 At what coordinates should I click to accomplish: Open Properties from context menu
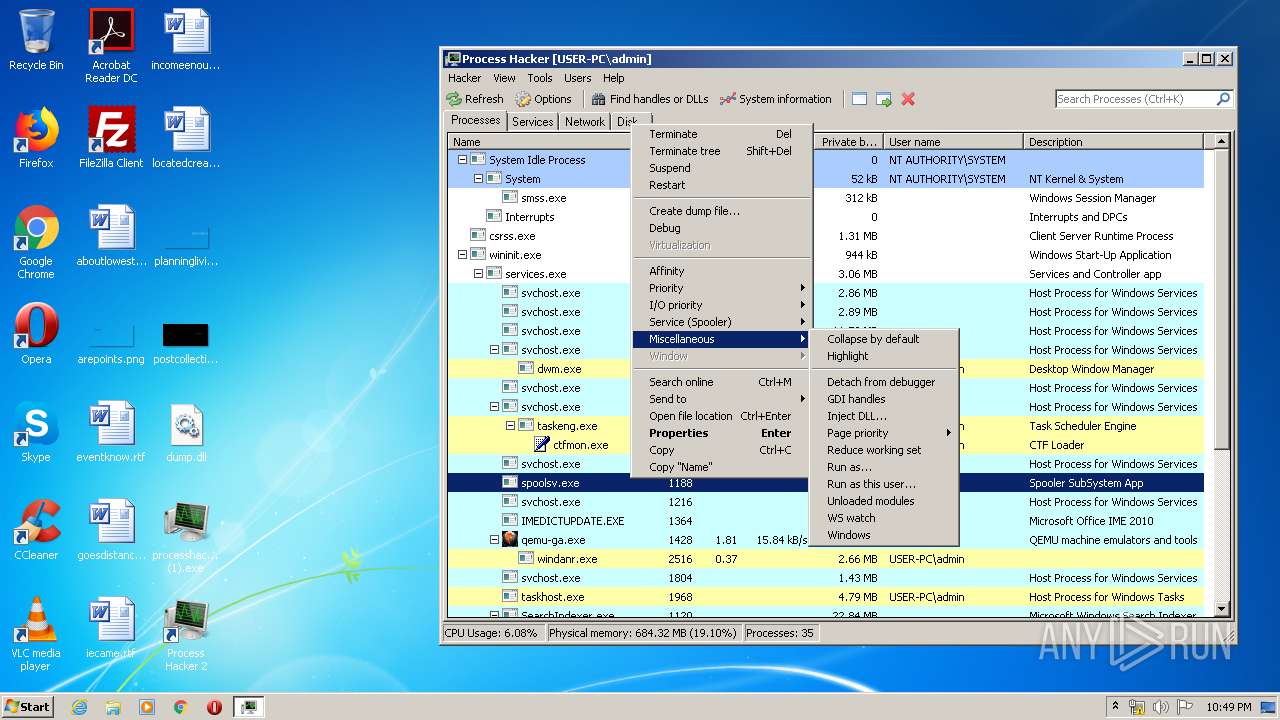tap(720, 433)
